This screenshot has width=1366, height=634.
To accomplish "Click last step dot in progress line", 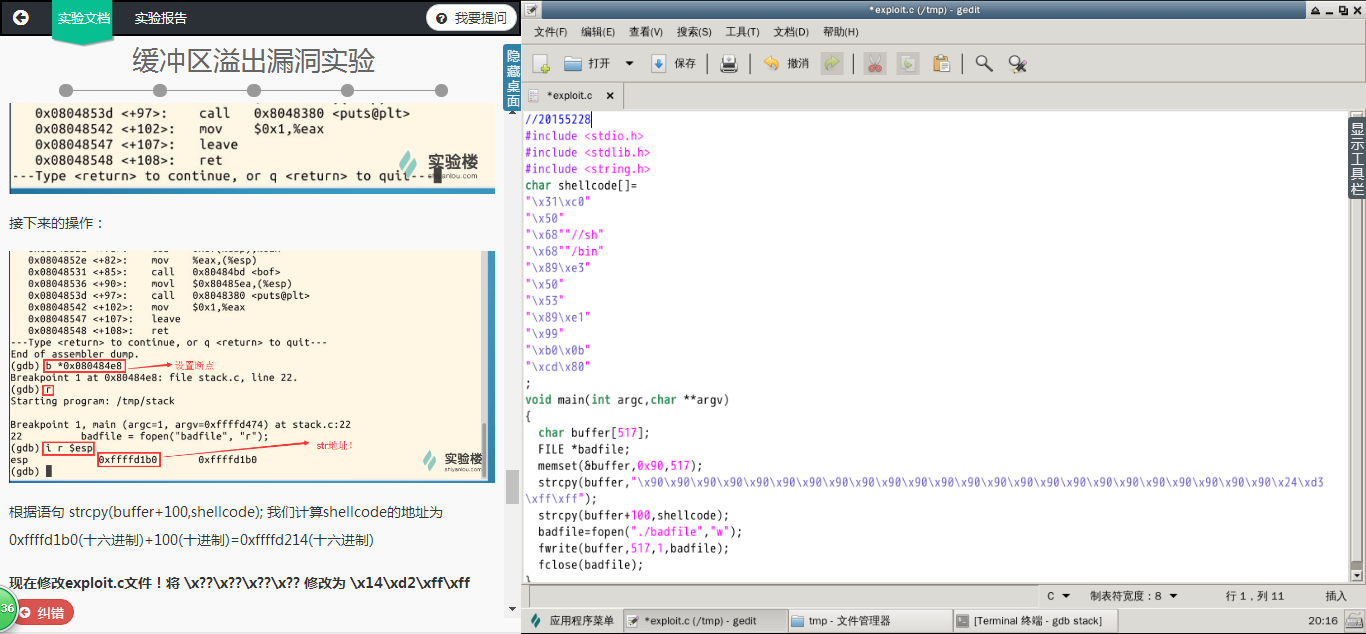I will 441,91.
